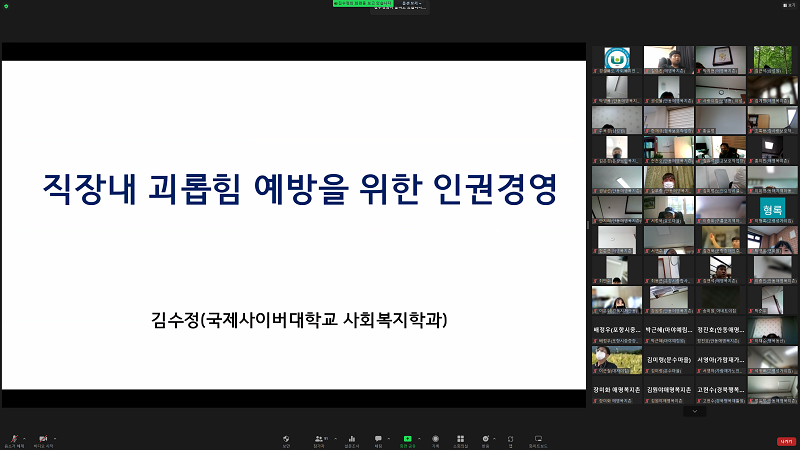Expand the arrow next to the Participants button
The height and width of the screenshot is (450, 800).
(335, 438)
